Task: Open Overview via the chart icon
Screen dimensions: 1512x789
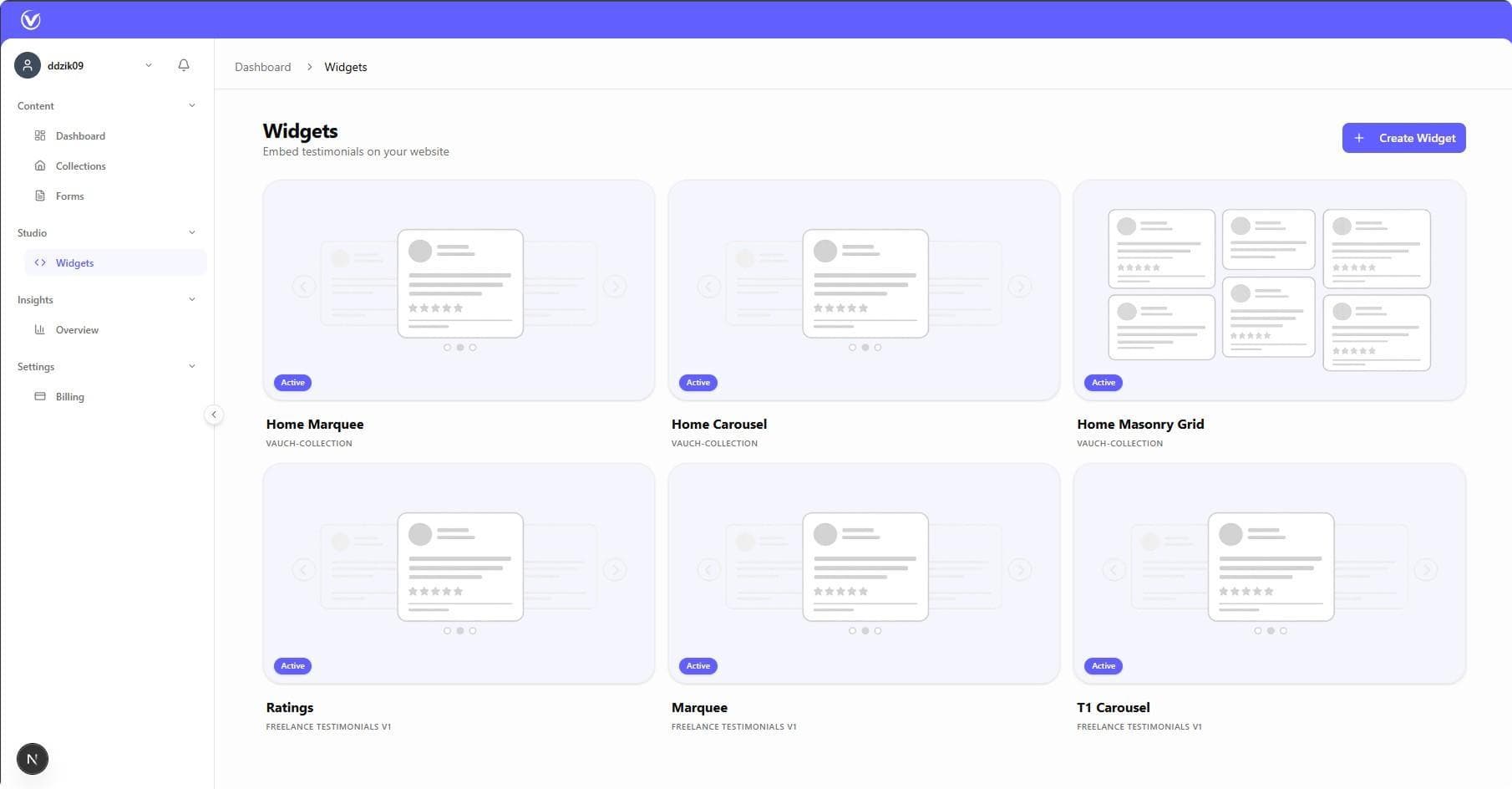Action: click(x=40, y=329)
